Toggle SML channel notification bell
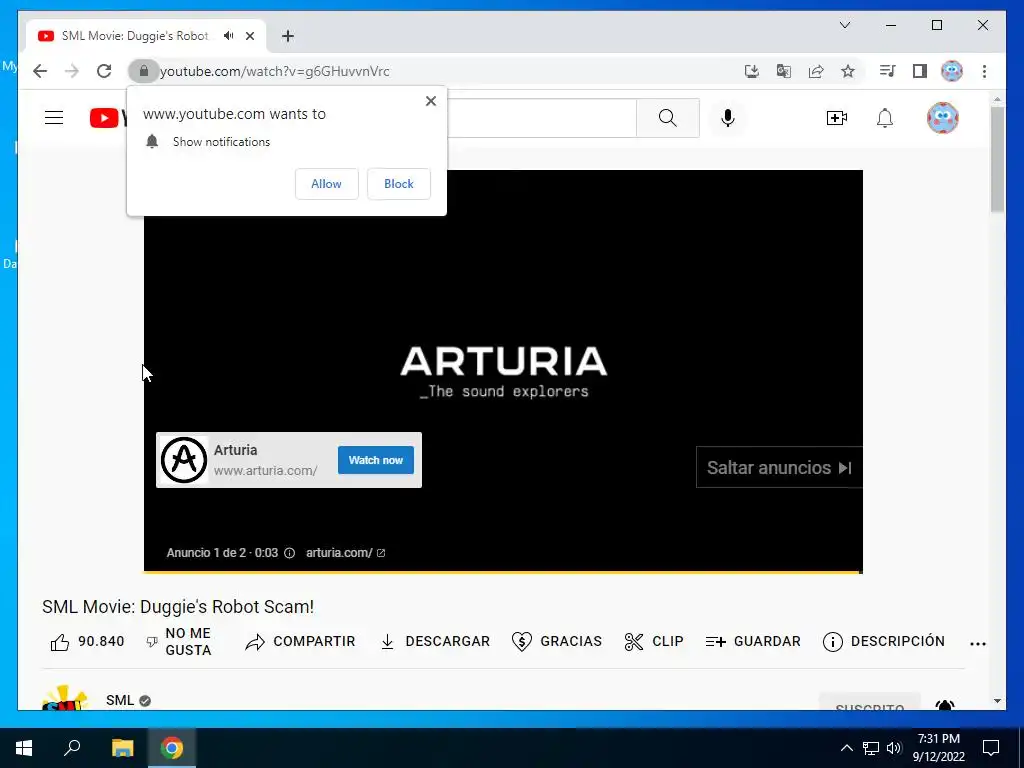The height and width of the screenshot is (768, 1024). click(945, 706)
